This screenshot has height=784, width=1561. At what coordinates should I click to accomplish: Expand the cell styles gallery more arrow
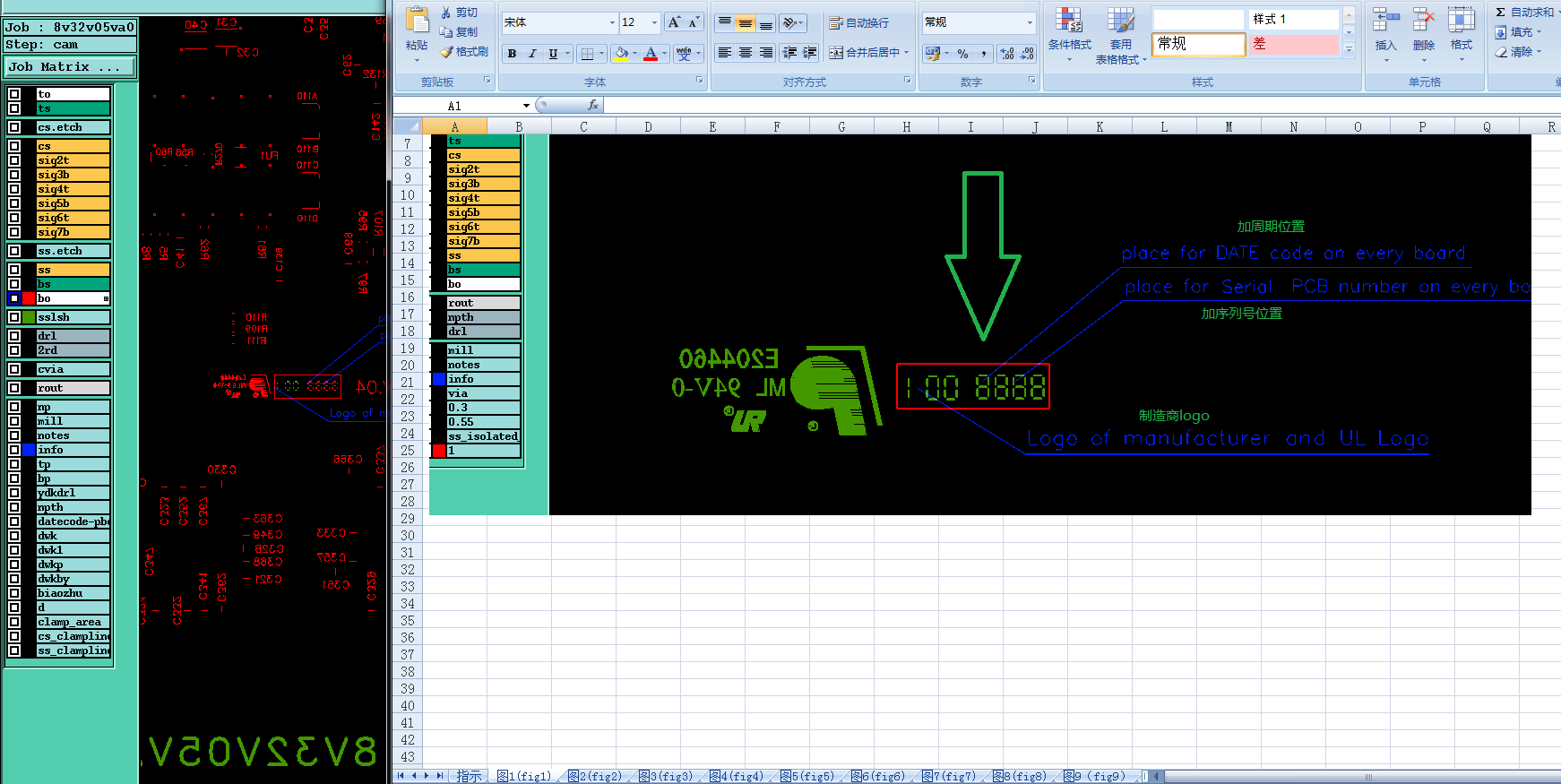(1349, 50)
